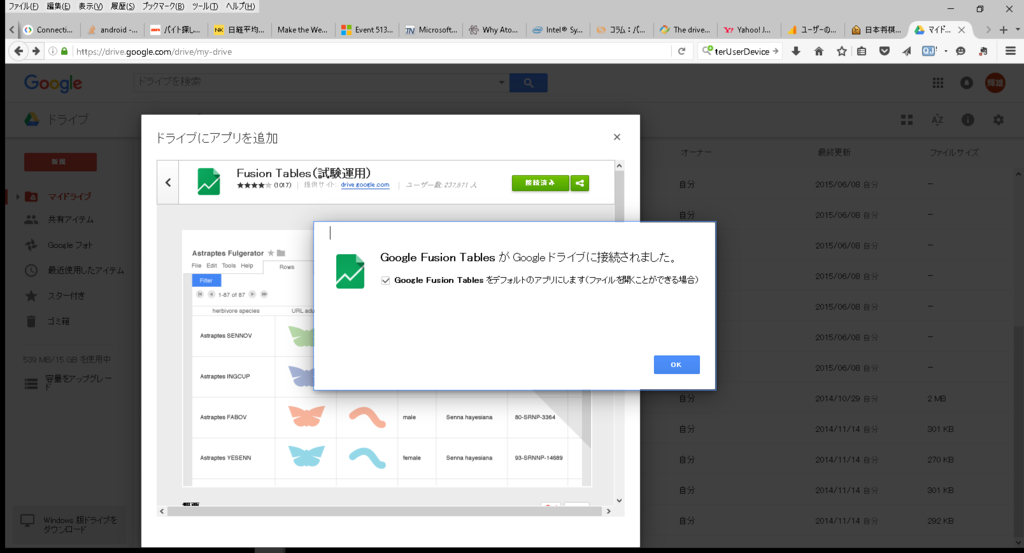Click OK in the Fusion Tables dialog
The width and height of the screenshot is (1024, 553).
click(676, 364)
